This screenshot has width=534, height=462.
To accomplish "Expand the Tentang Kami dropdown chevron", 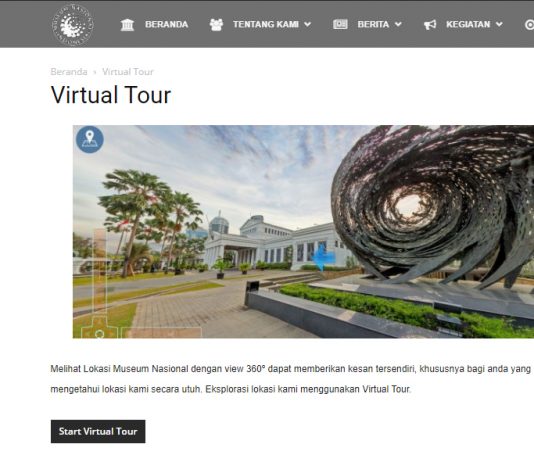I will 308,25.
